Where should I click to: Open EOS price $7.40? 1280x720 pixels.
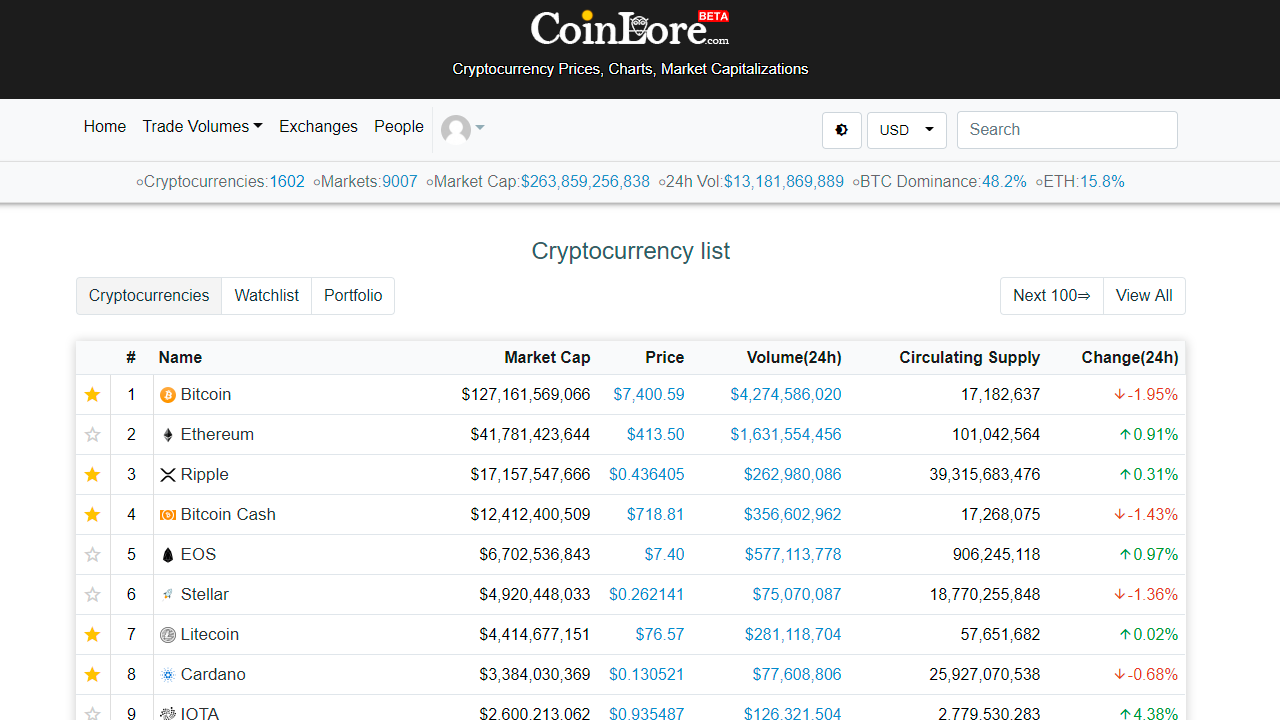[x=665, y=555]
